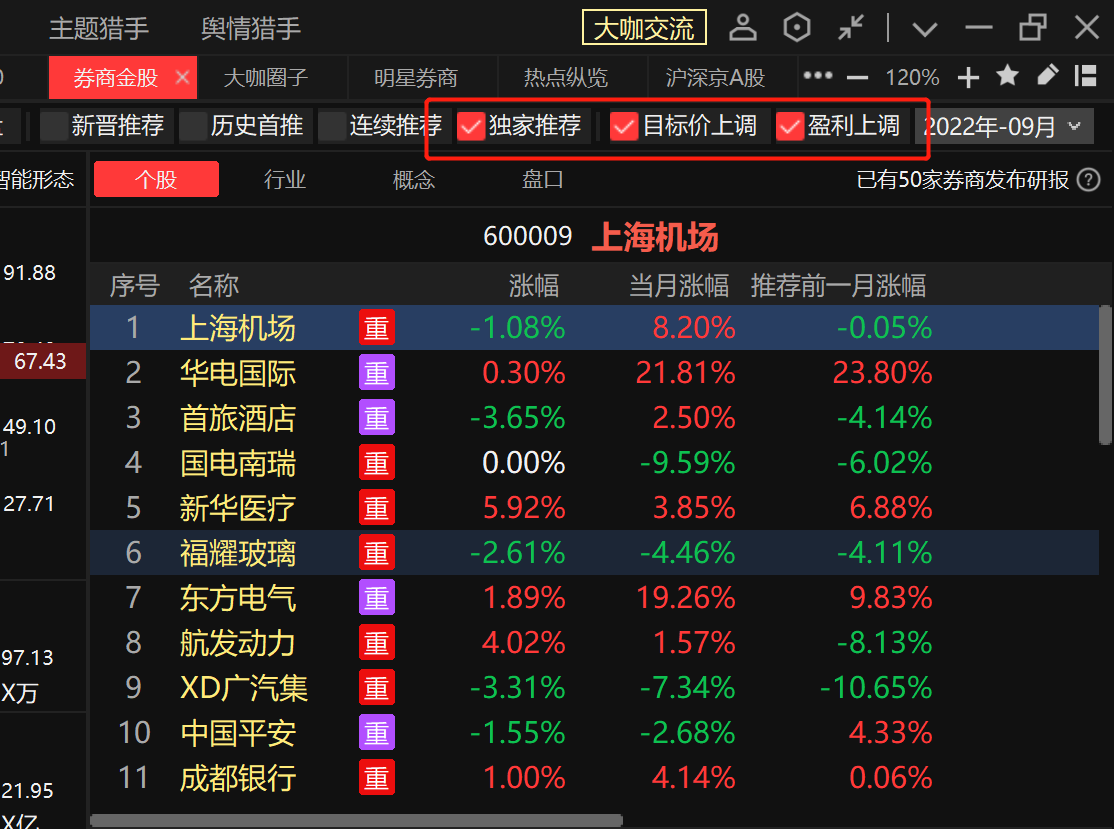Screen dimensions: 1114x829
Task: Sort by the 推荐前一月涨幅 column header
Action: point(838,286)
